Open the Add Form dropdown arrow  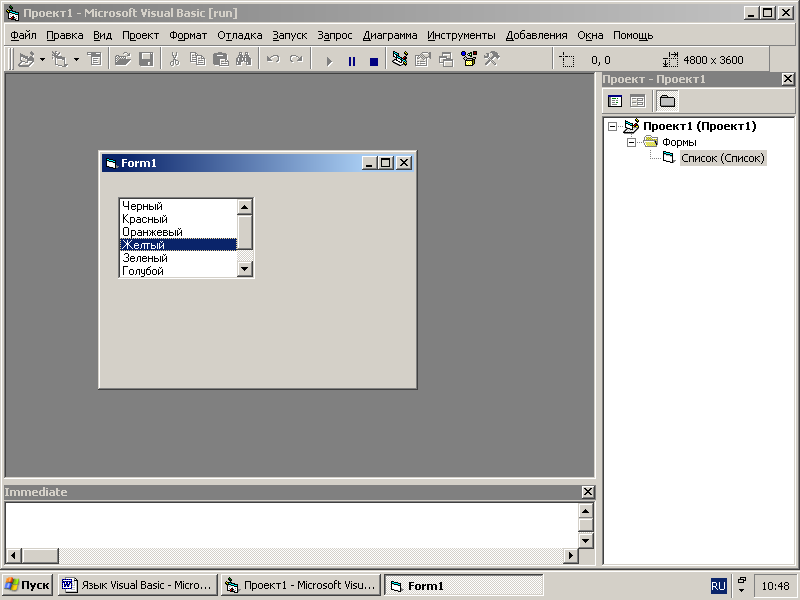(76, 60)
